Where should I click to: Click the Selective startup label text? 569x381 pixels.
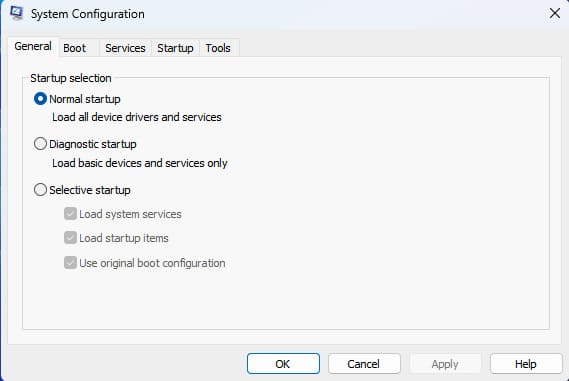(x=90, y=190)
